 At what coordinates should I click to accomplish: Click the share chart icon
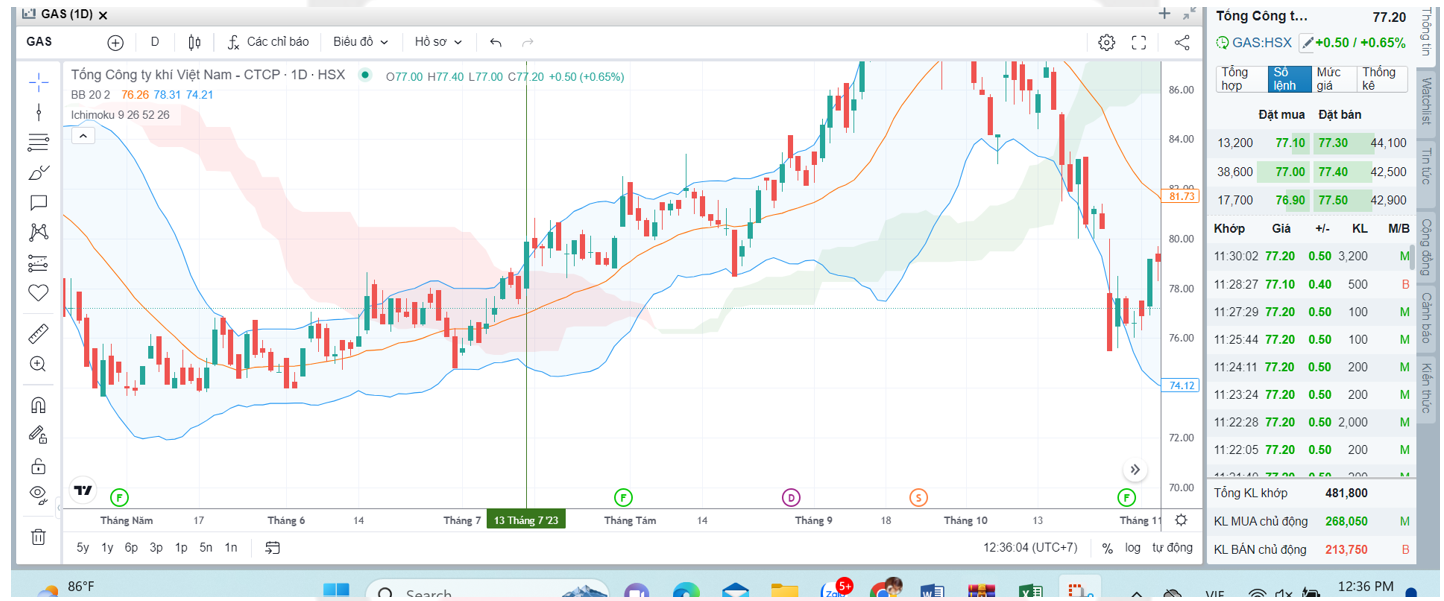1181,42
